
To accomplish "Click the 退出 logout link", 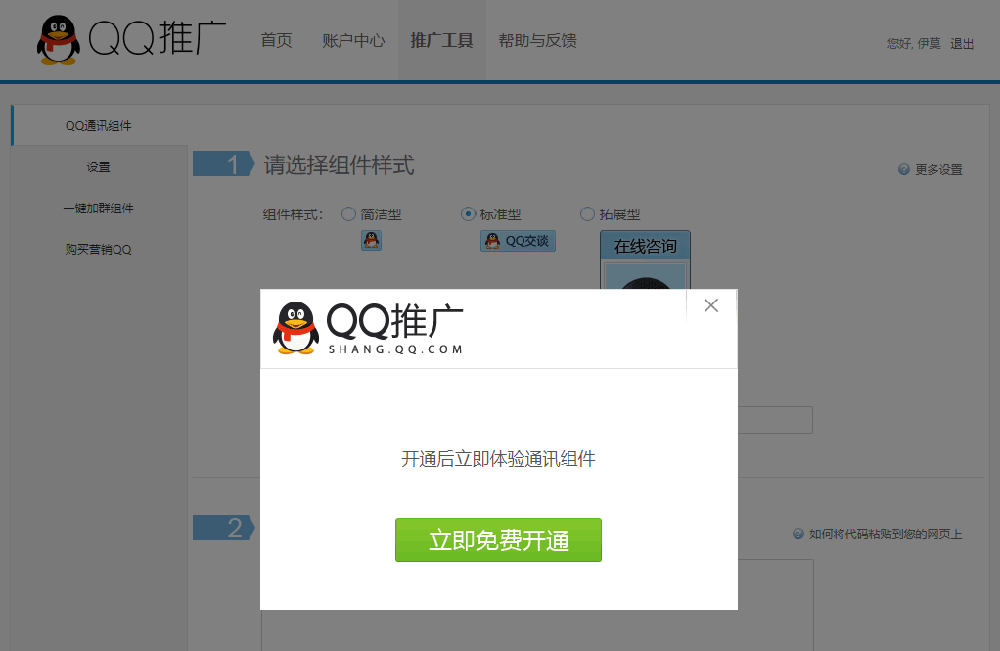I will coord(961,44).
